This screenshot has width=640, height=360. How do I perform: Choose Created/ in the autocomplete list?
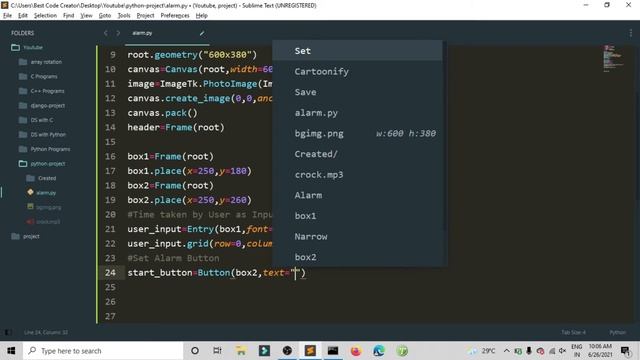357,154
